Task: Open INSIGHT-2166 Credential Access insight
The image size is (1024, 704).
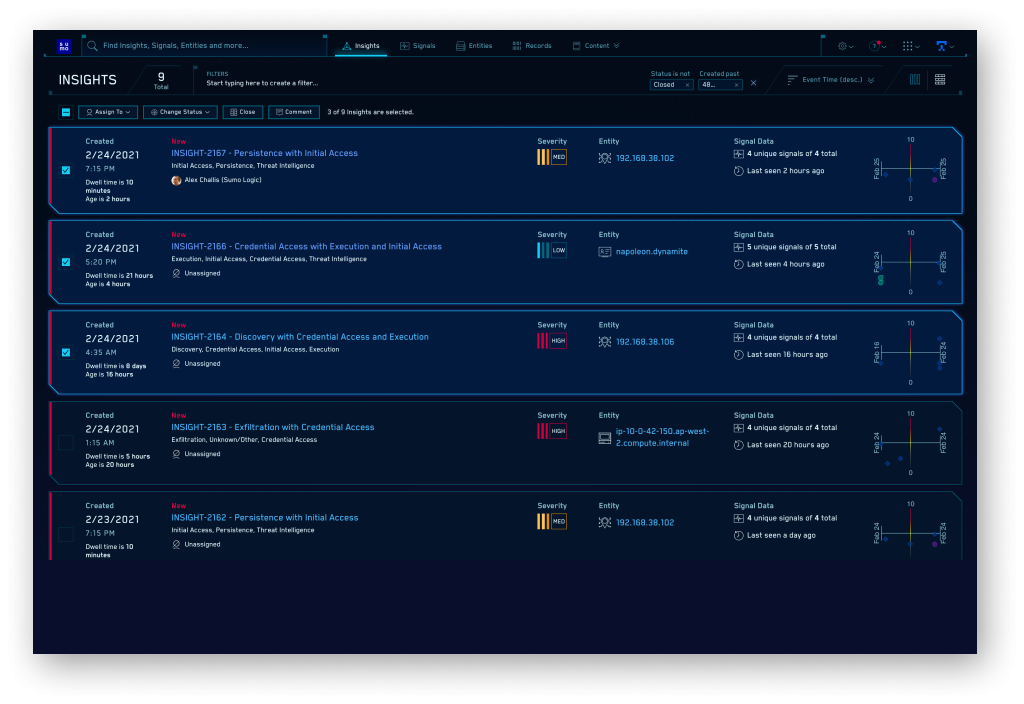Action: pos(306,247)
